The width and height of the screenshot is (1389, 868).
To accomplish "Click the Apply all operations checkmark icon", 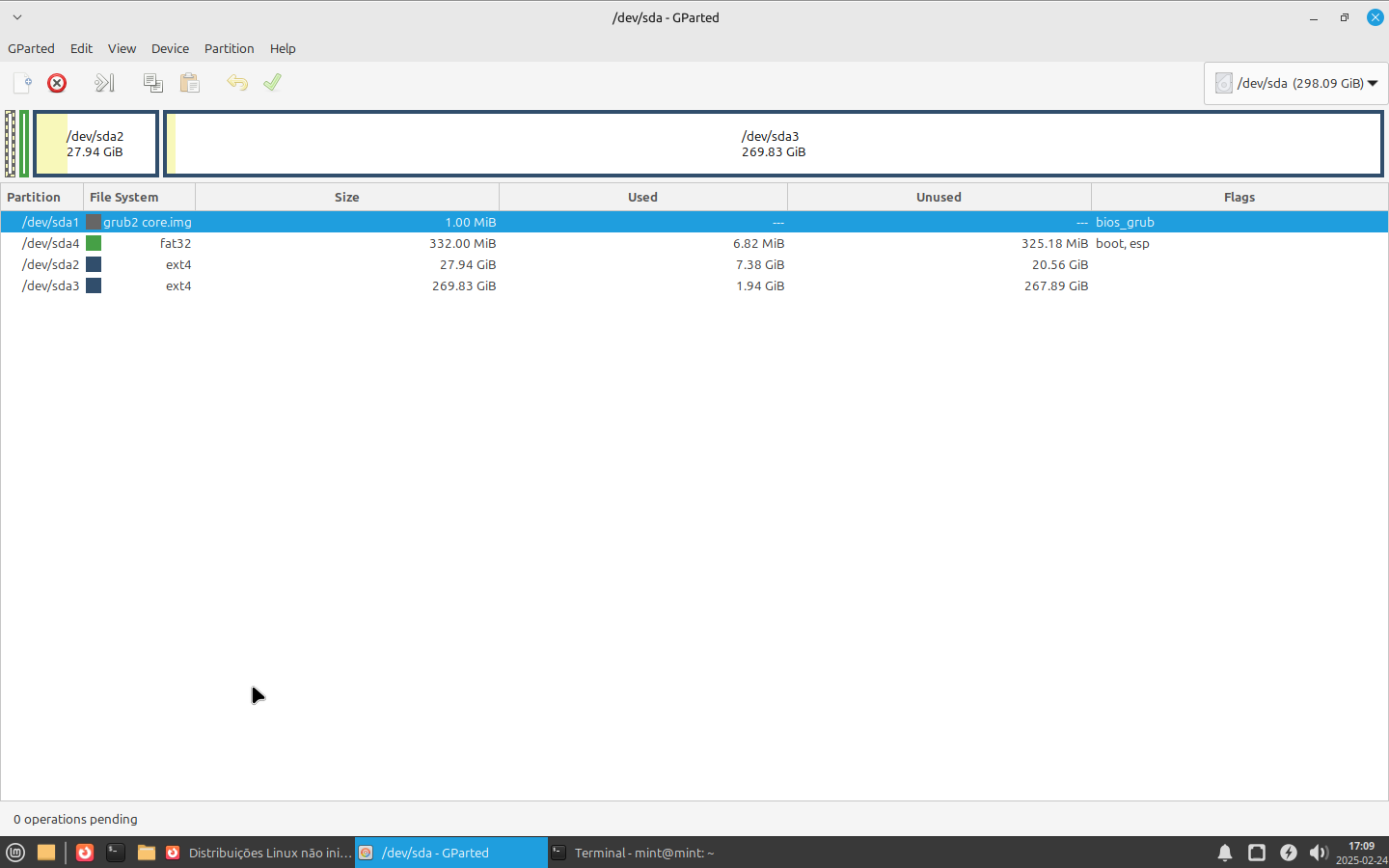I will pos(273,83).
